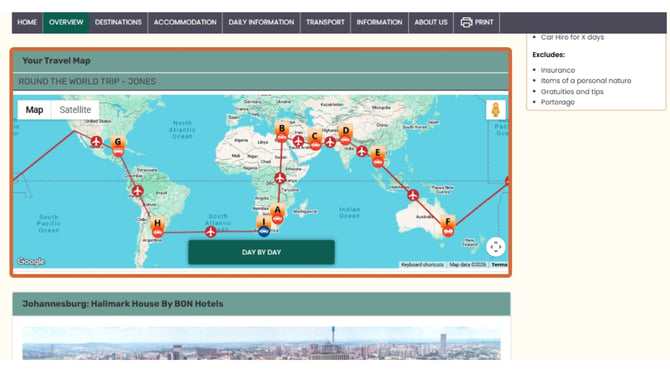Click 'Items of a personal nature' text
This screenshot has height=372, width=670.
point(586,81)
